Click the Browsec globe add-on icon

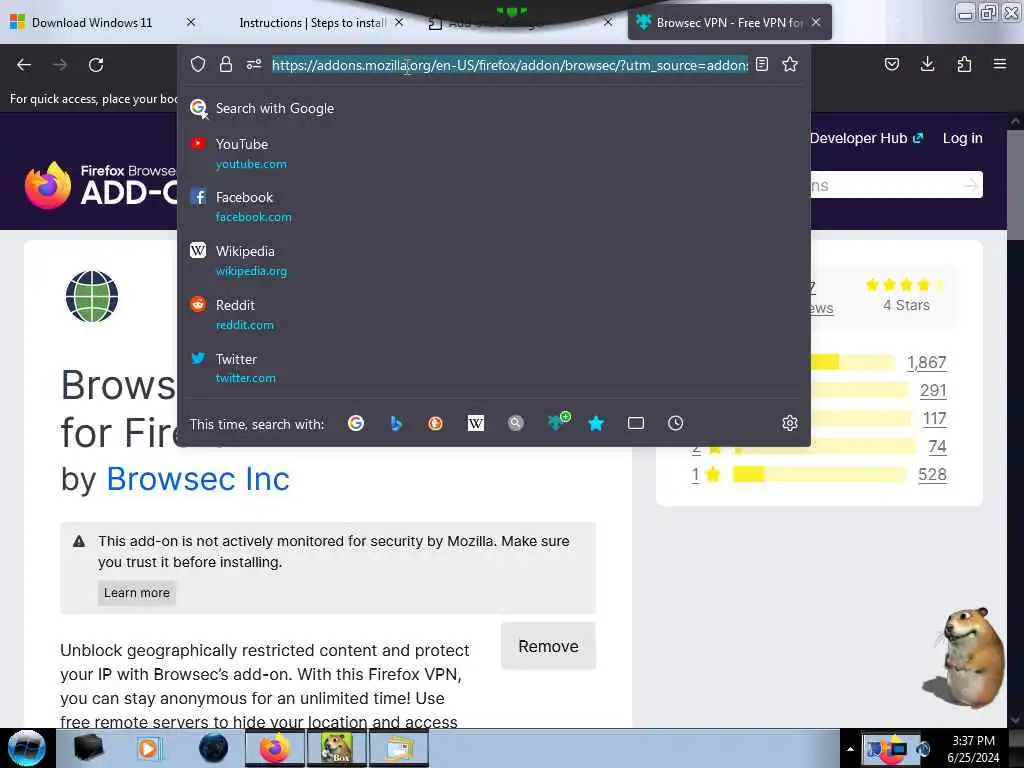[92, 296]
